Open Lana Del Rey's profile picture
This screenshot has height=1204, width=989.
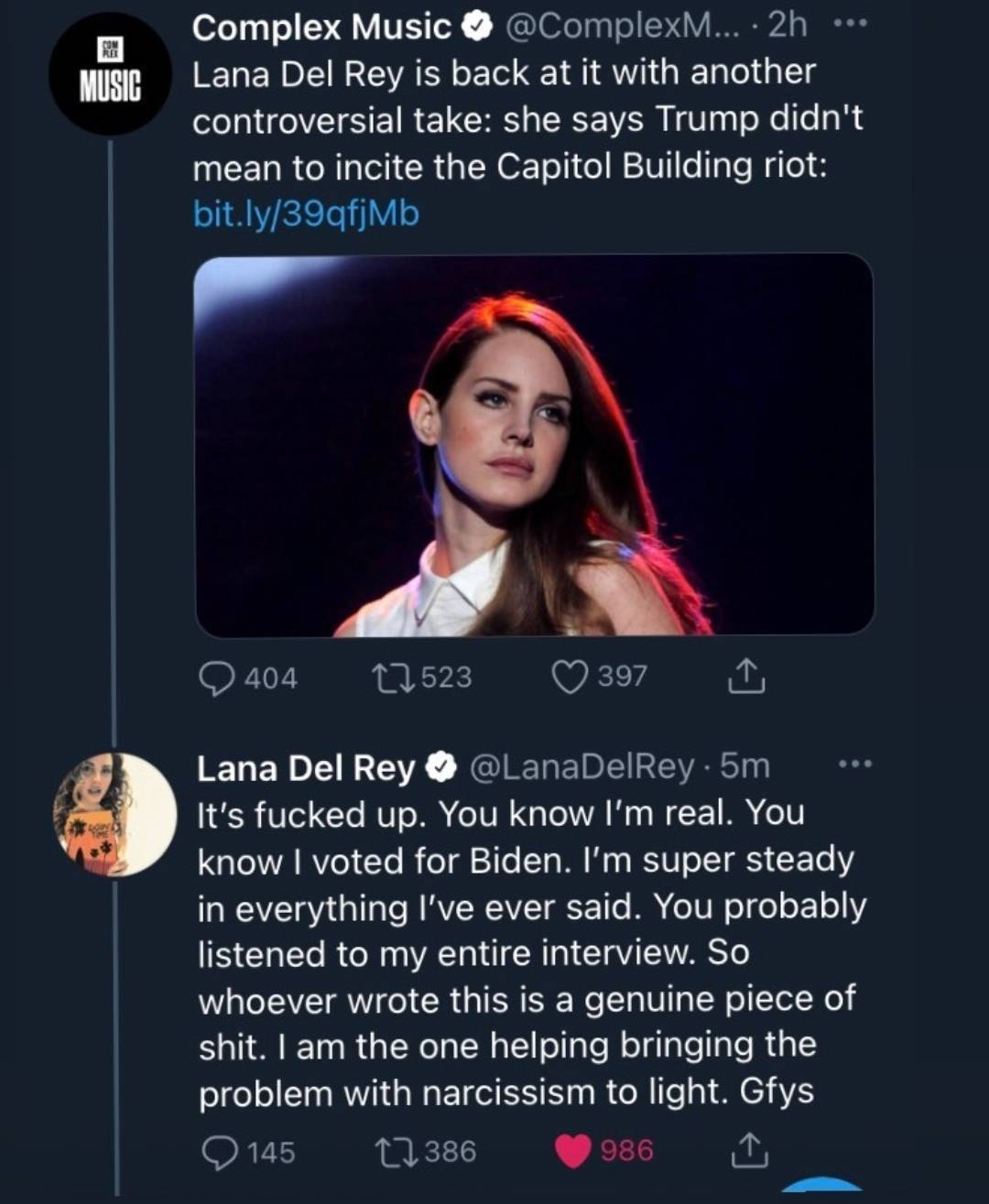tap(115, 815)
